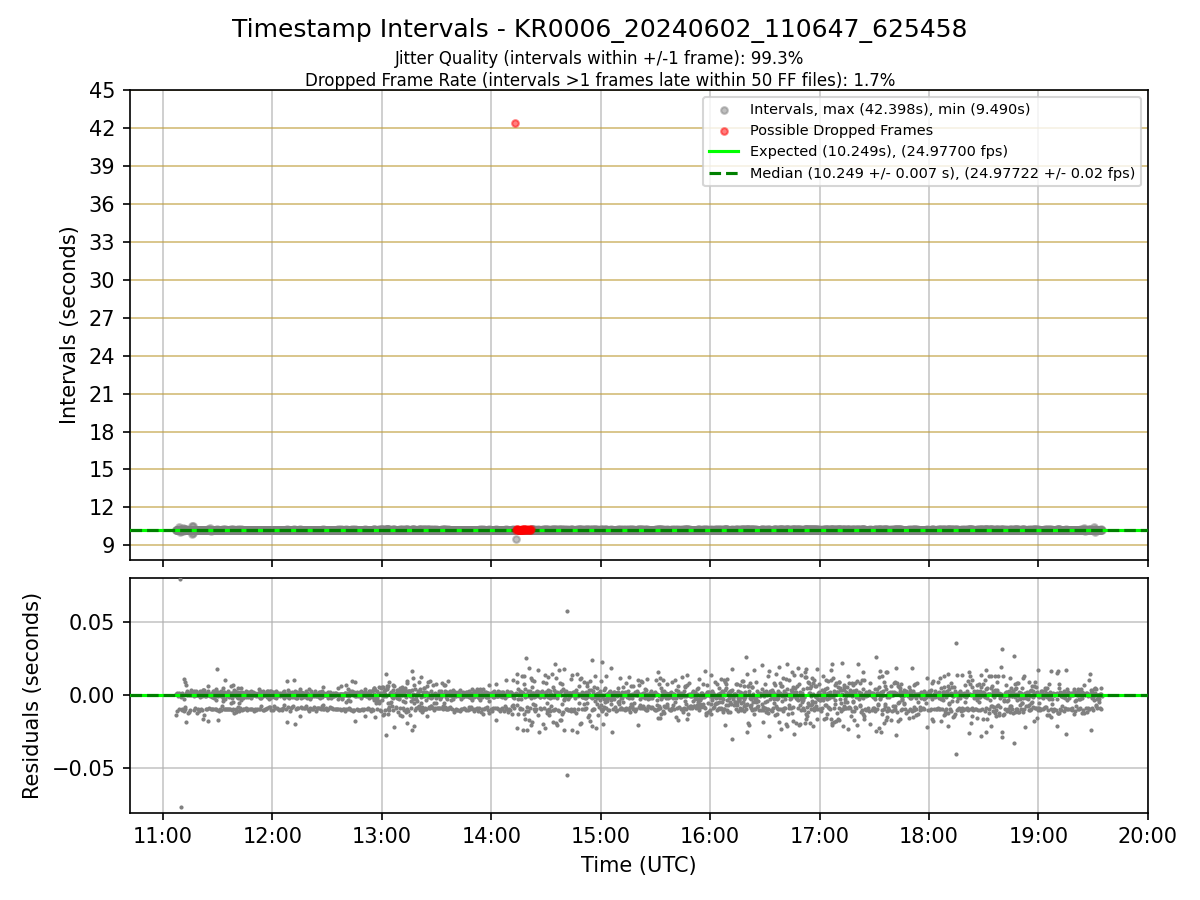Click the 27 y-axis tick label
Viewport: 1200px width, 900px height.
pyautogui.click(x=103, y=318)
